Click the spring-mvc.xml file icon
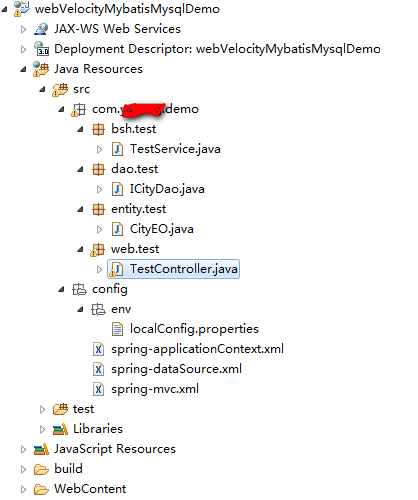This screenshot has width=418, height=500. point(98,389)
